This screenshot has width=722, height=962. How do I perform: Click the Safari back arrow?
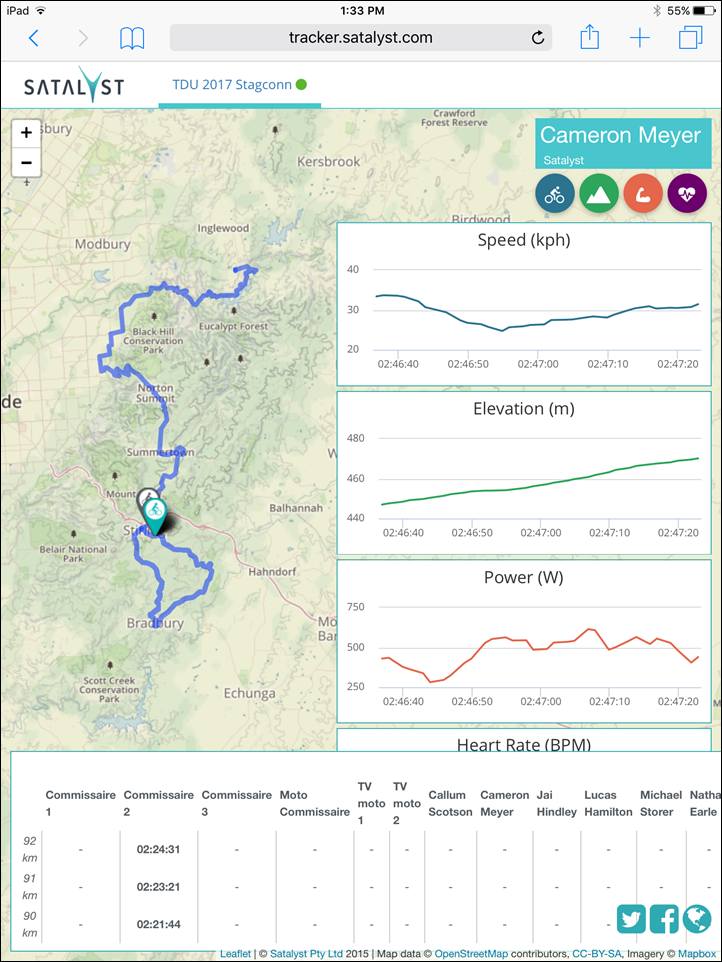pos(34,38)
